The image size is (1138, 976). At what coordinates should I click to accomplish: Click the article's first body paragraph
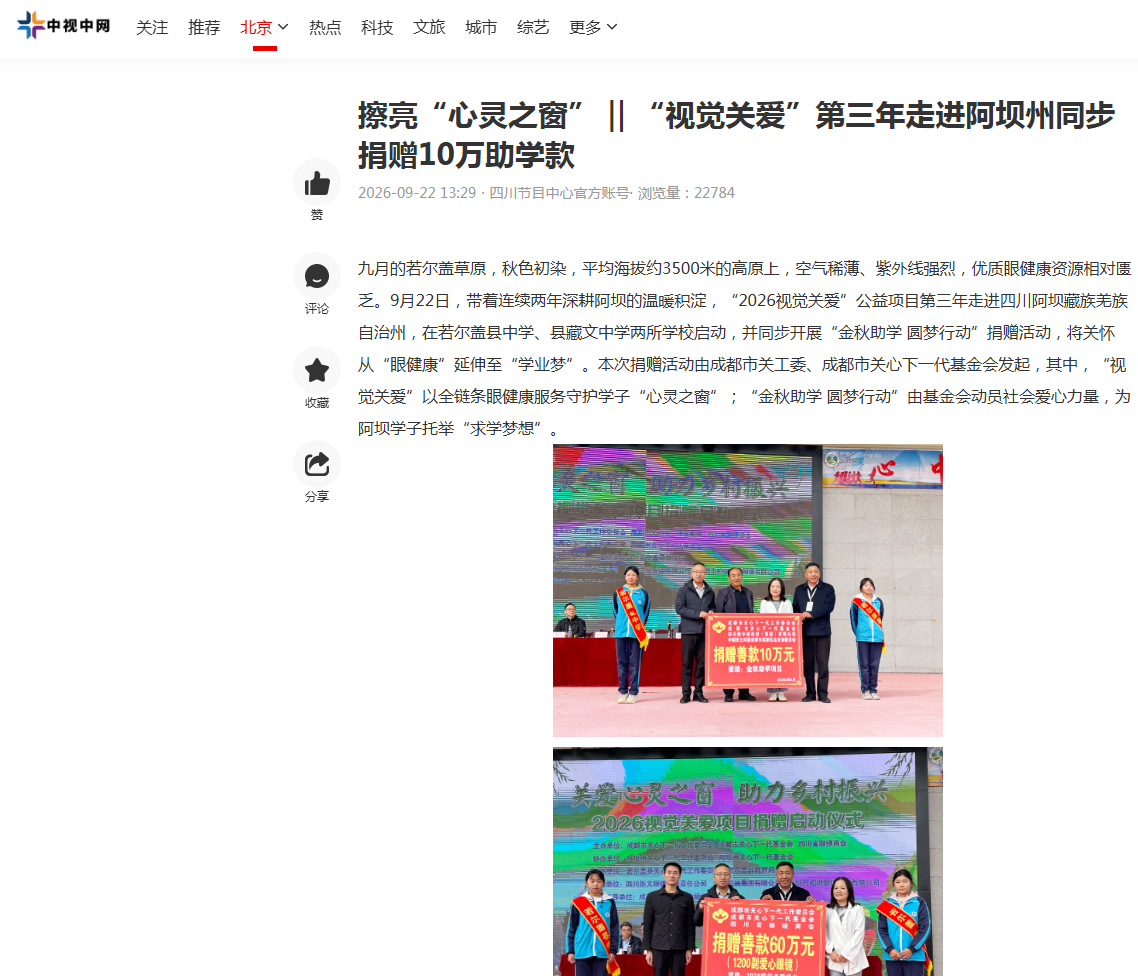pyautogui.click(x=744, y=348)
